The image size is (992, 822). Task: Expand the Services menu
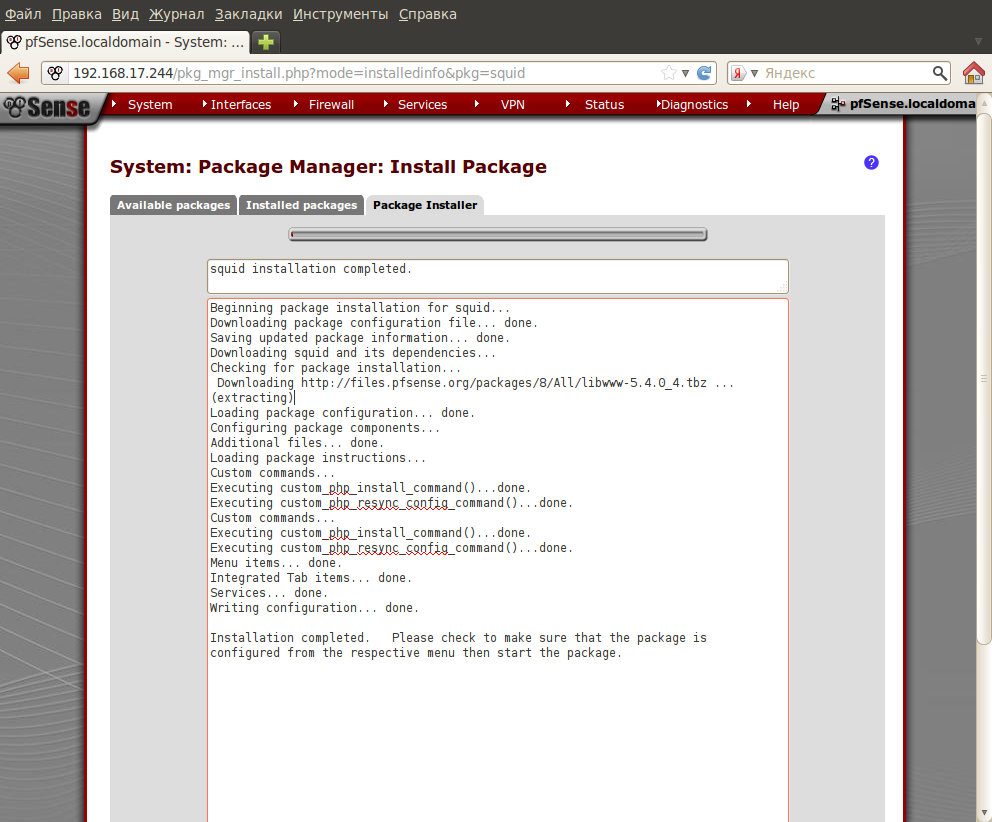422,104
